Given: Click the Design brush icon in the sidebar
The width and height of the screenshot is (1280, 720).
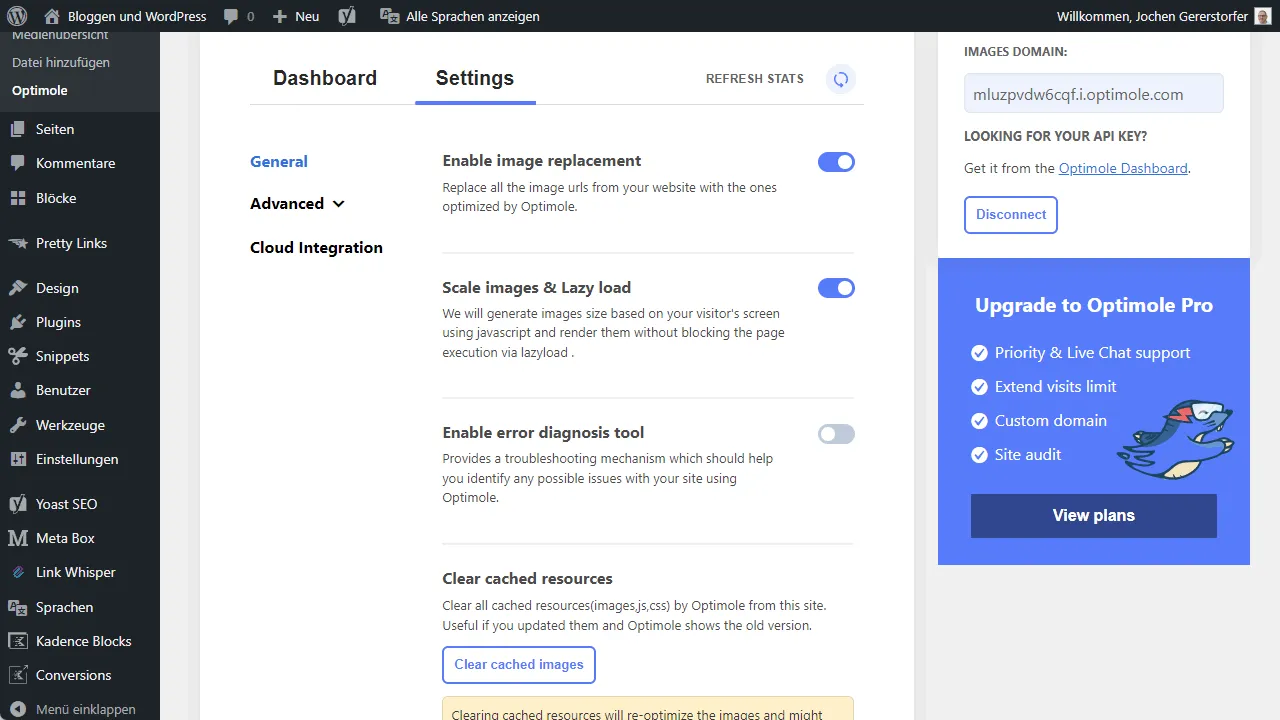Looking at the screenshot, I should [x=17, y=288].
